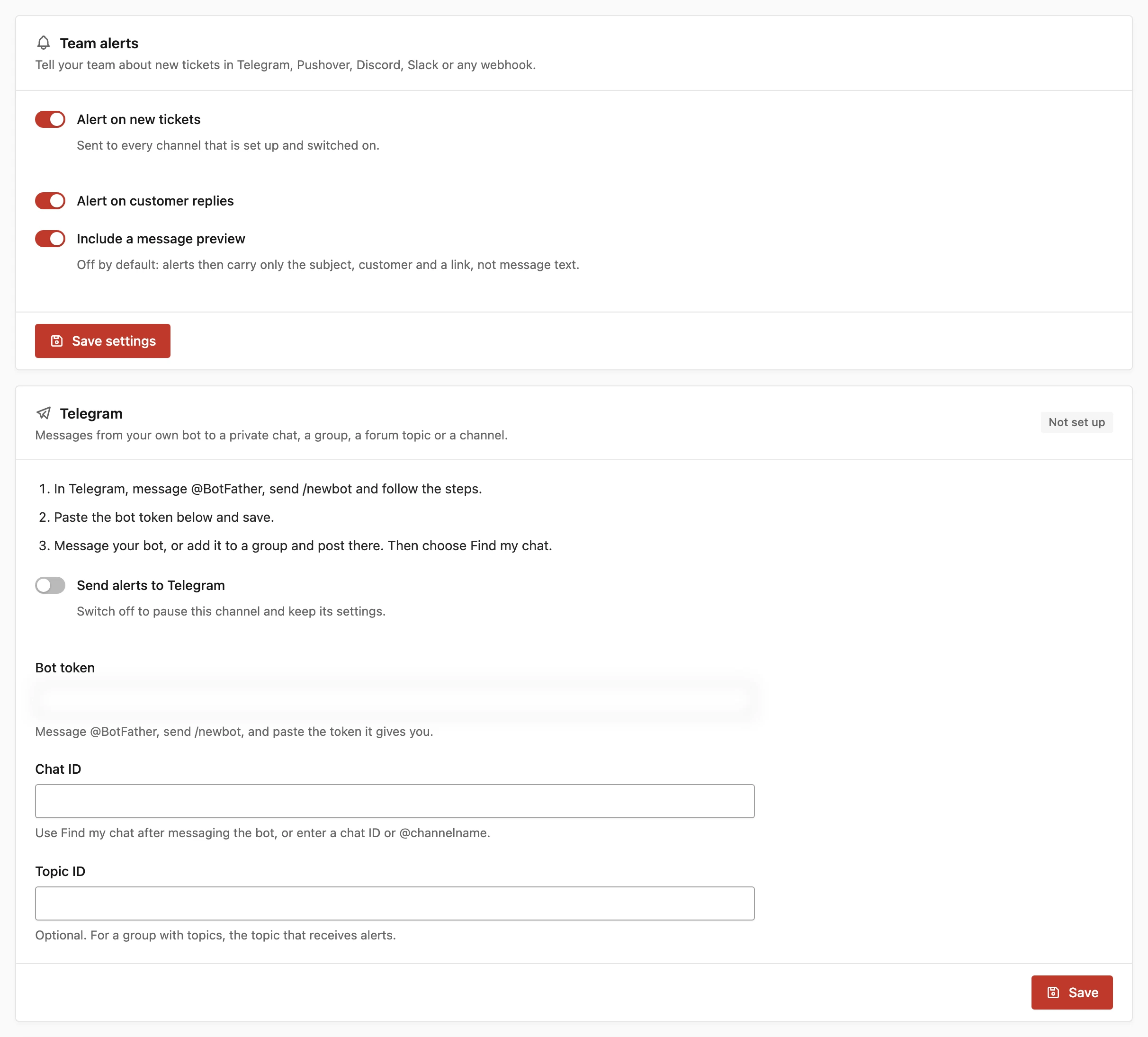Click the Telegram section heading
The height and width of the screenshot is (1037, 1148).
click(91, 413)
